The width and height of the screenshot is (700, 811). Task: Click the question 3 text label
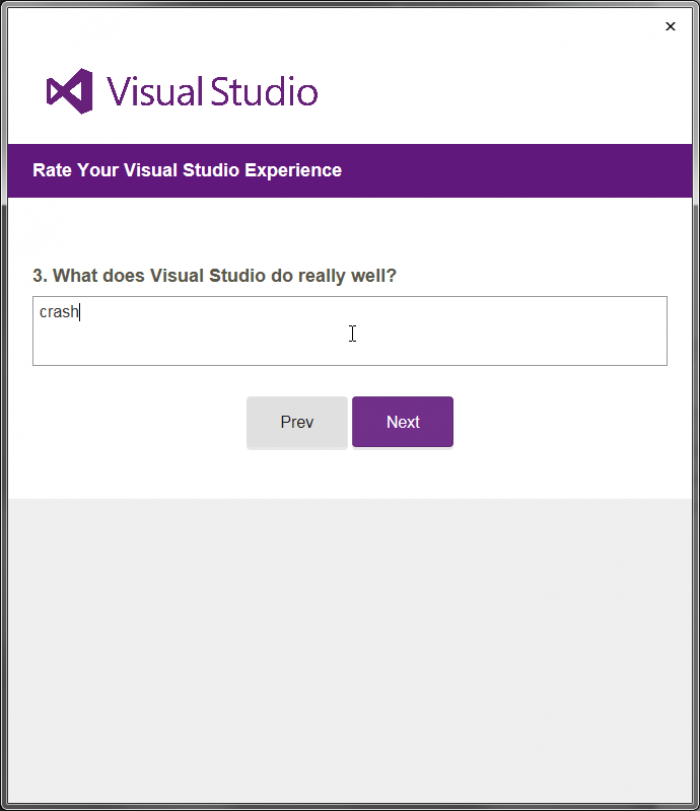pyautogui.click(x=215, y=276)
